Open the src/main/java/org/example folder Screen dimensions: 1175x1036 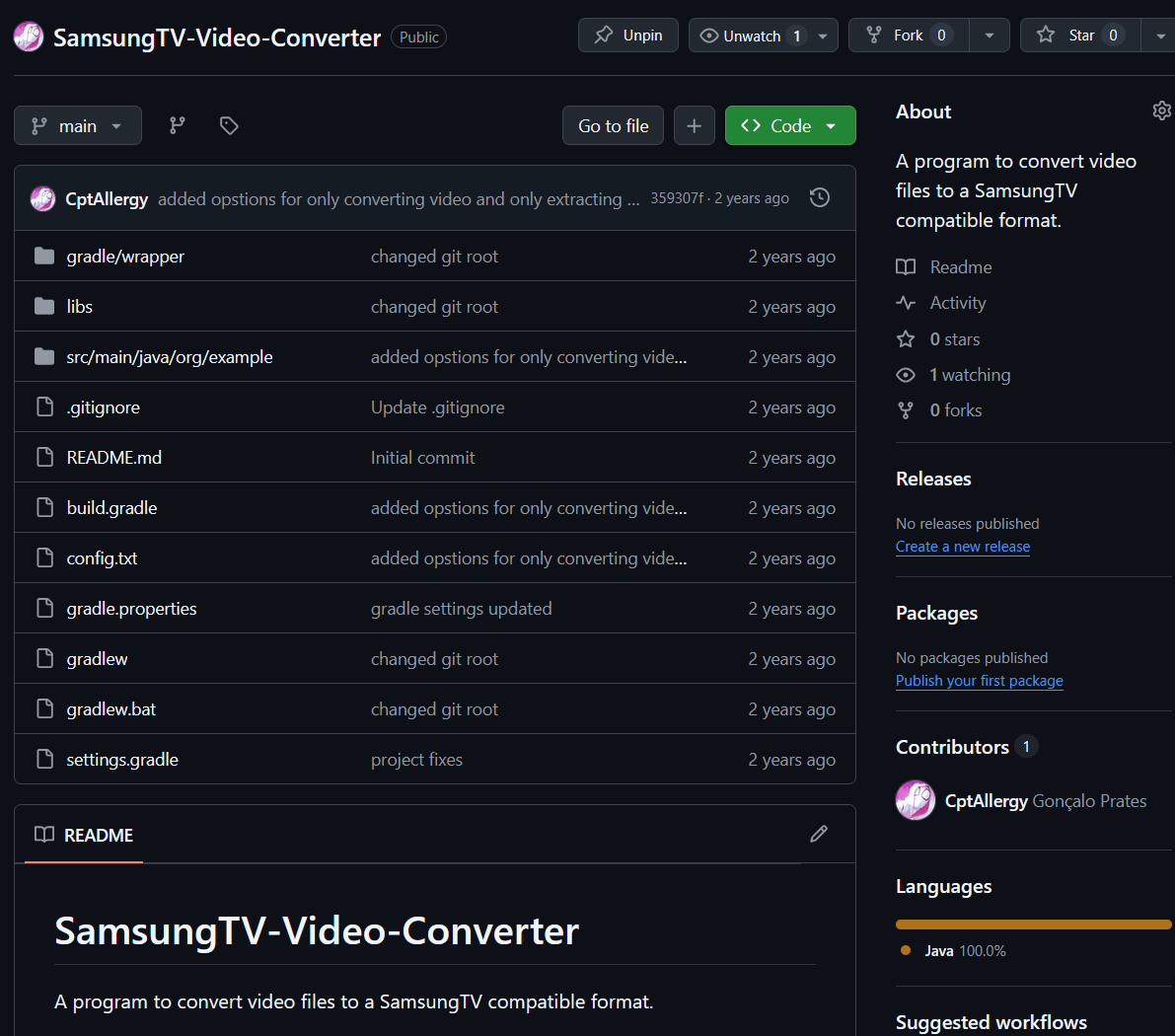(x=170, y=357)
